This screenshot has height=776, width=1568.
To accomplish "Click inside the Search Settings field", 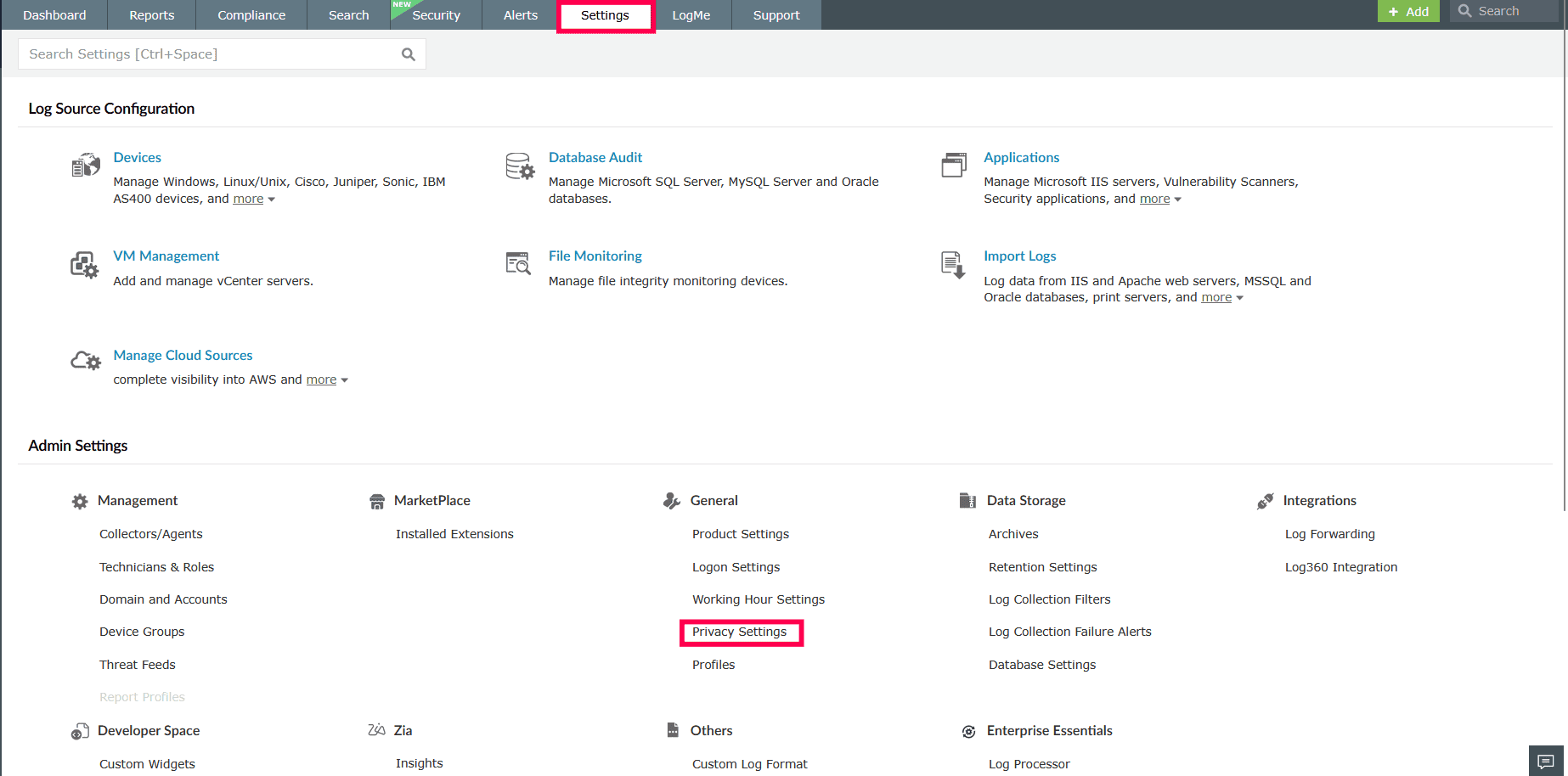I will 204,53.
